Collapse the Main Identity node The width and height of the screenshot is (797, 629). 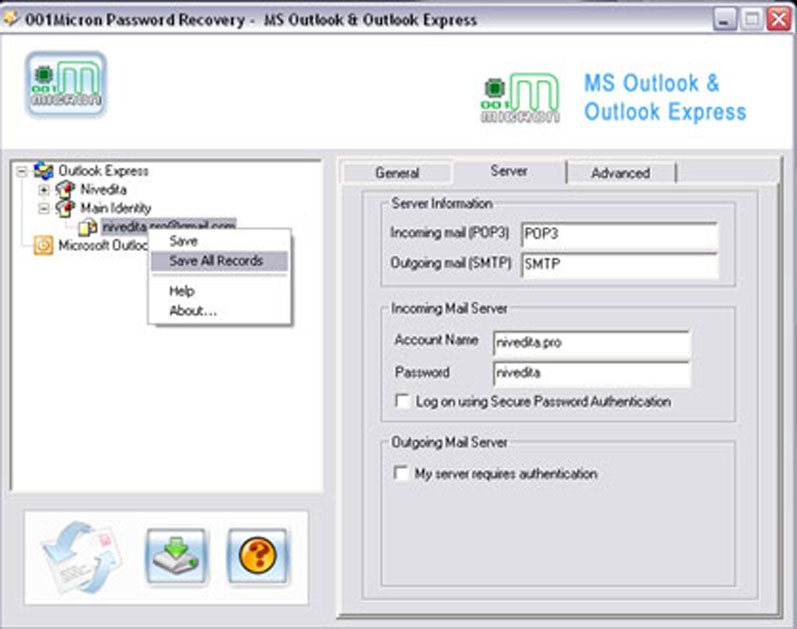(x=44, y=208)
